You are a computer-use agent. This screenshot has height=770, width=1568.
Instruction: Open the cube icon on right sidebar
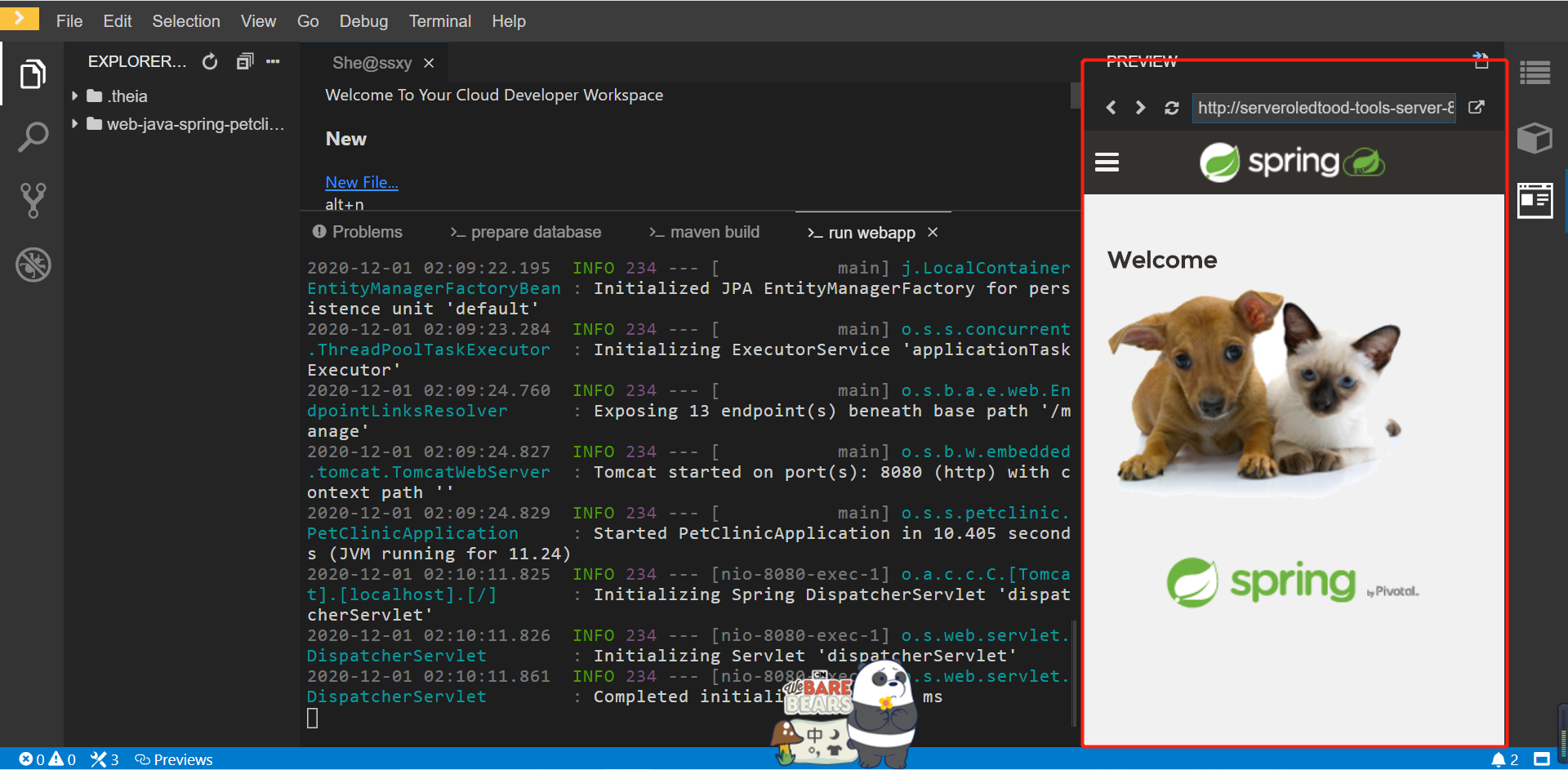pos(1535,137)
